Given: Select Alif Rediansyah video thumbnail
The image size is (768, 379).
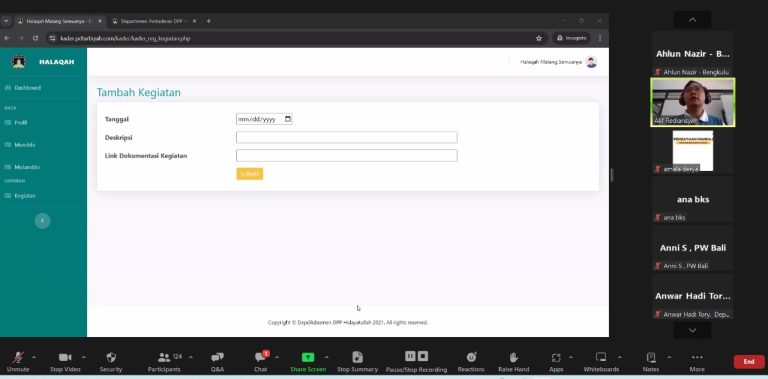Looking at the screenshot, I should tap(693, 102).
